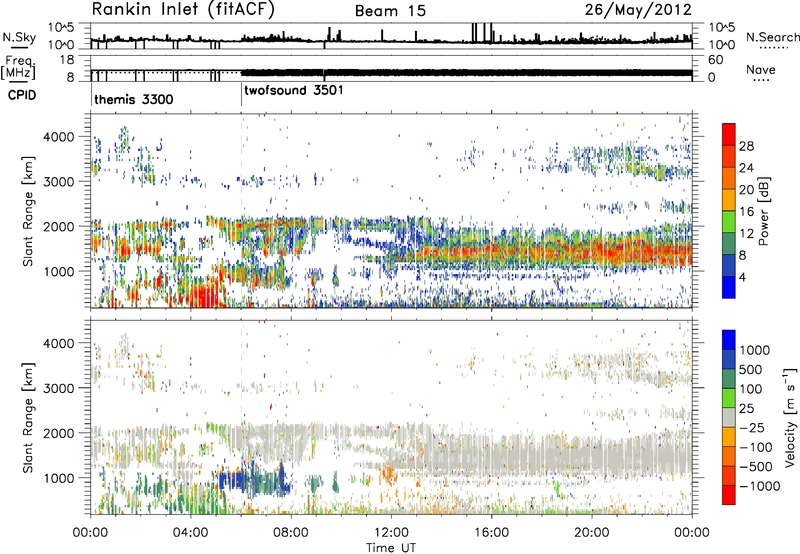
Task: Click the 'N.Search' legend label
Action: tap(772, 37)
